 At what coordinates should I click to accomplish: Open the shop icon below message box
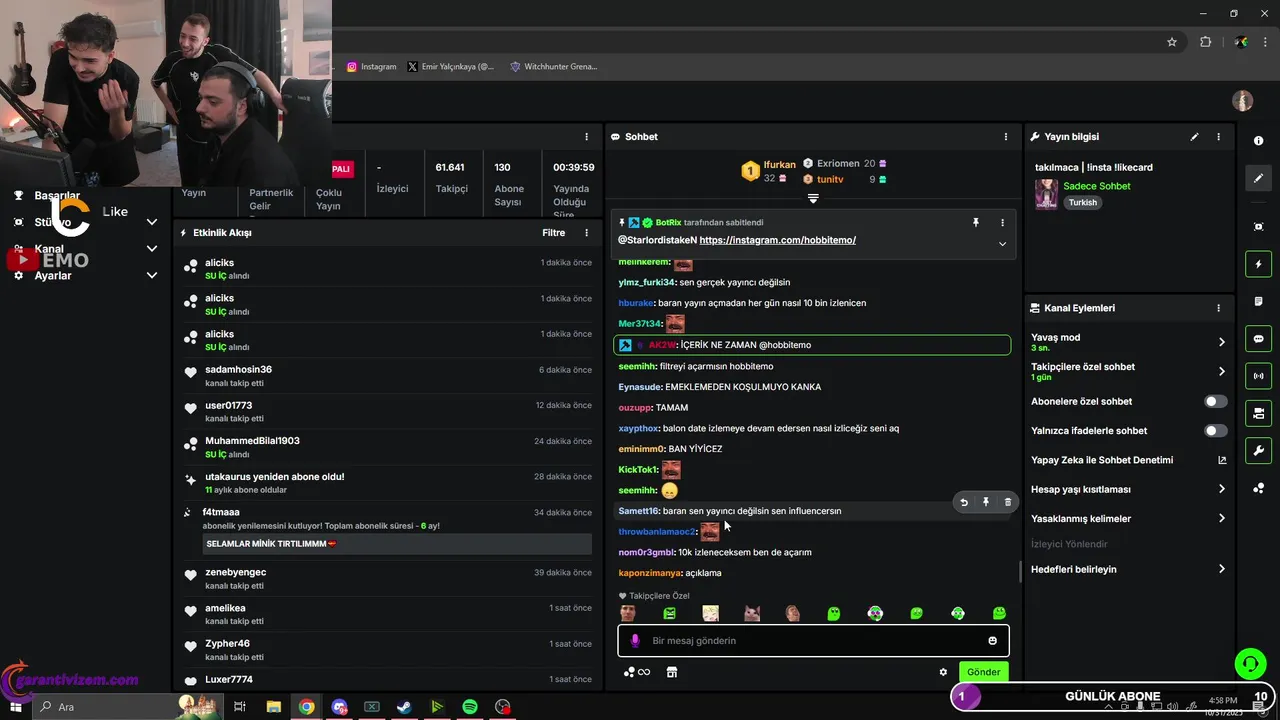pyautogui.click(x=672, y=672)
